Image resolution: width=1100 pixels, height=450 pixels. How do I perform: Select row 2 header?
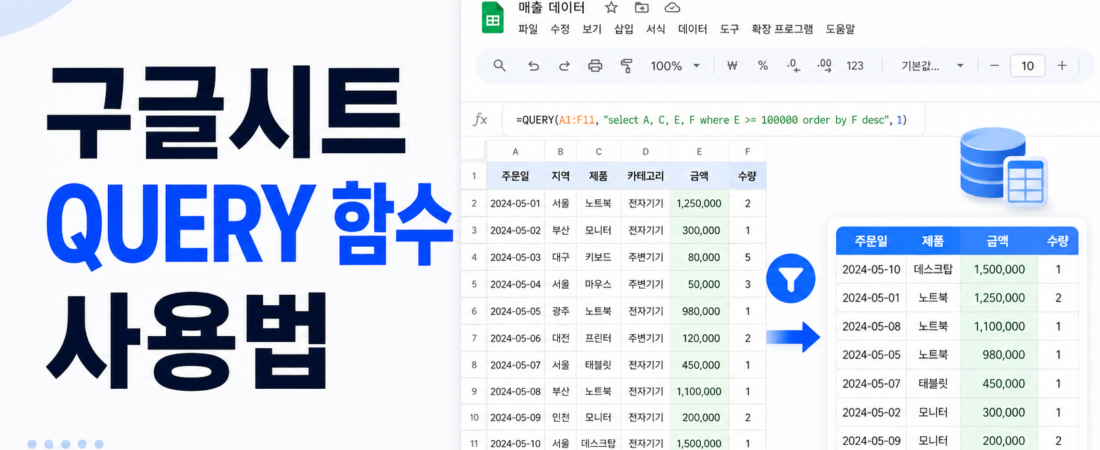pos(474,204)
